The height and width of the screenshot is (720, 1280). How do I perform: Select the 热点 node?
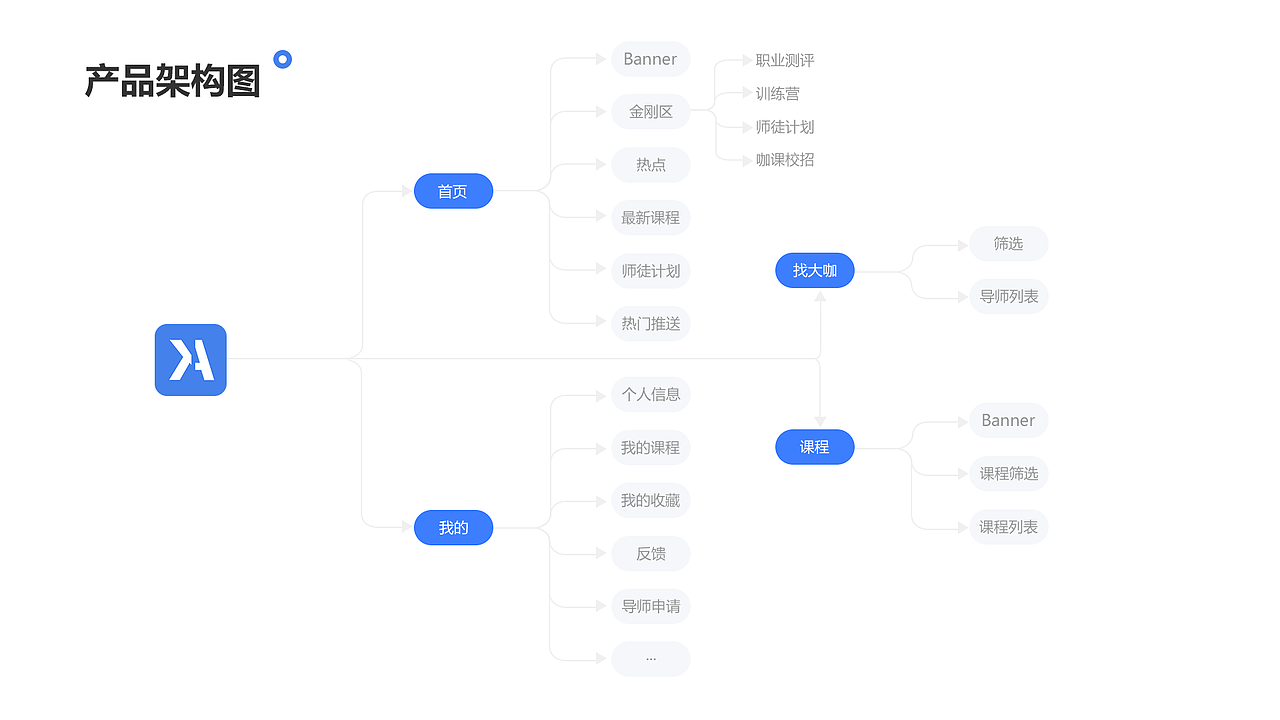coord(651,165)
